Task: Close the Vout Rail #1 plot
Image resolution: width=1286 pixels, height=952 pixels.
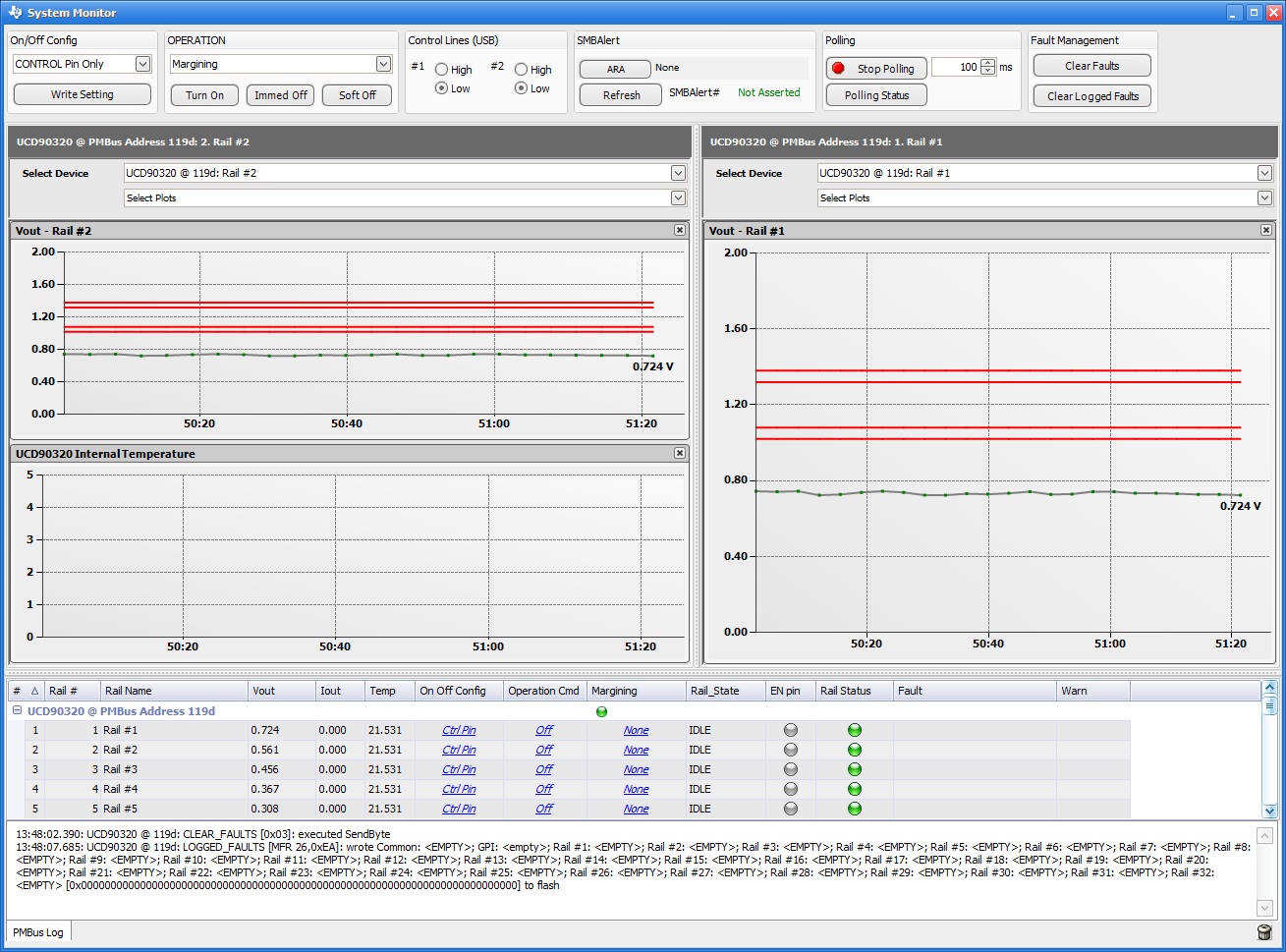Action: pyautogui.click(x=1266, y=230)
